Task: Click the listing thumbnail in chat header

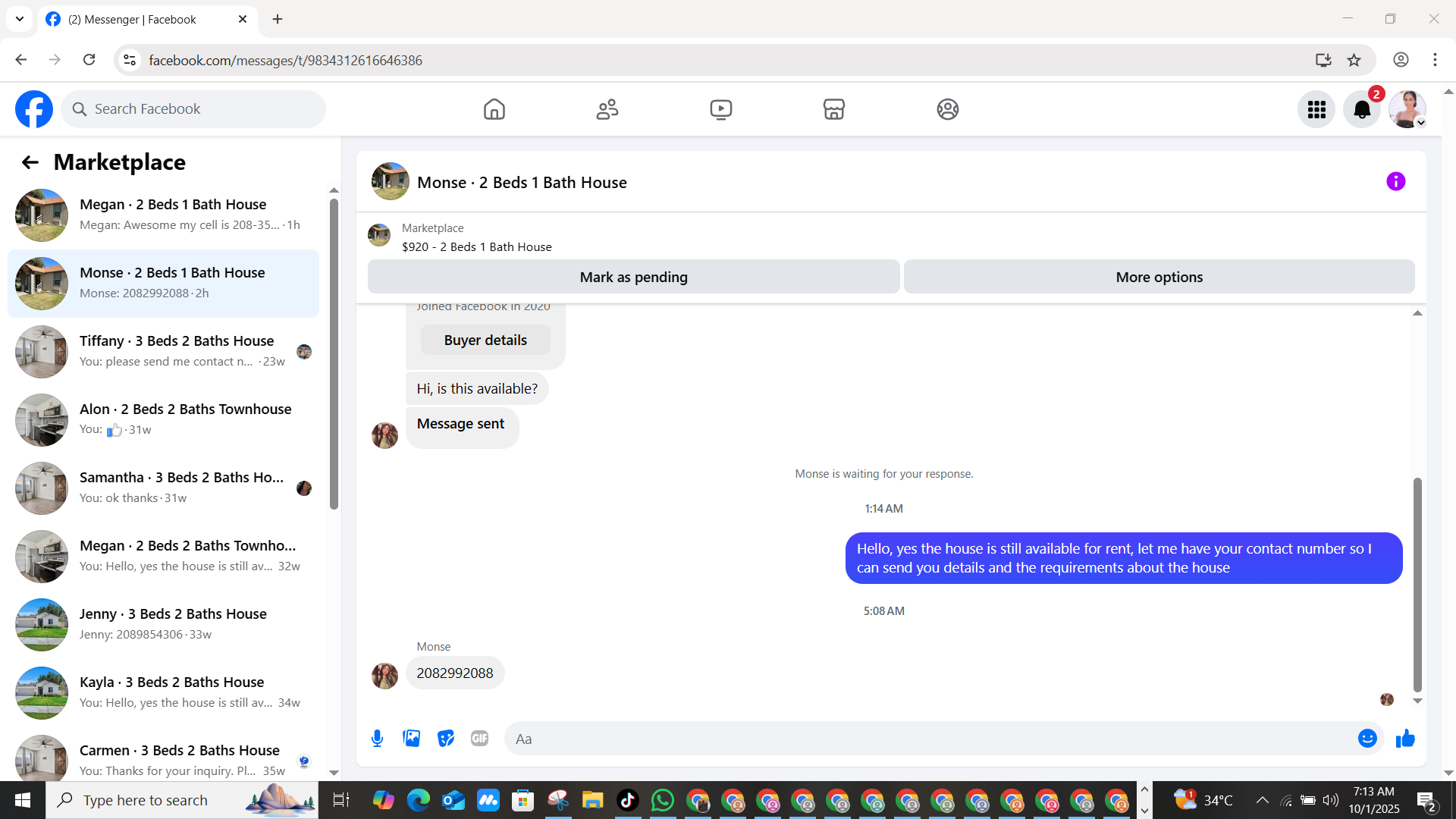Action: 391,181
